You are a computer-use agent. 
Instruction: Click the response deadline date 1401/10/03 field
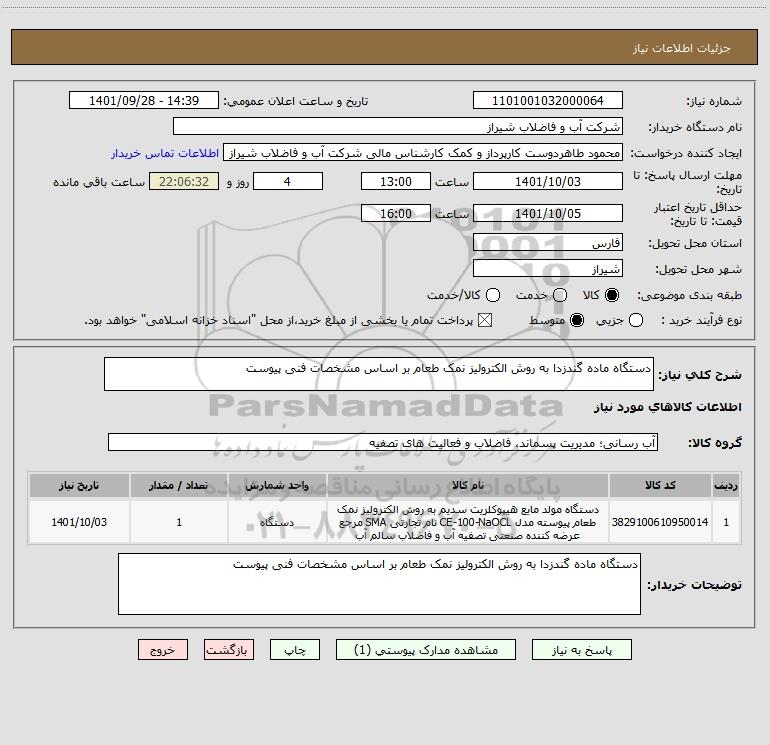pyautogui.click(x=548, y=181)
